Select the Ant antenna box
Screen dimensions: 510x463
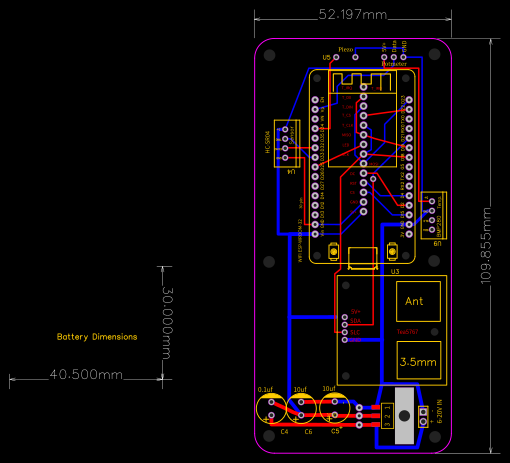(x=419, y=302)
